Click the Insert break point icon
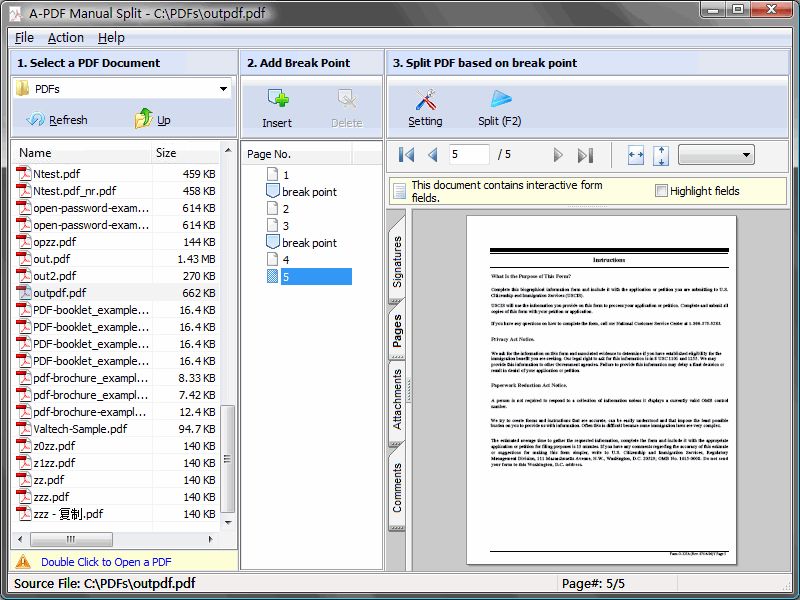The image size is (800, 600). click(x=277, y=100)
